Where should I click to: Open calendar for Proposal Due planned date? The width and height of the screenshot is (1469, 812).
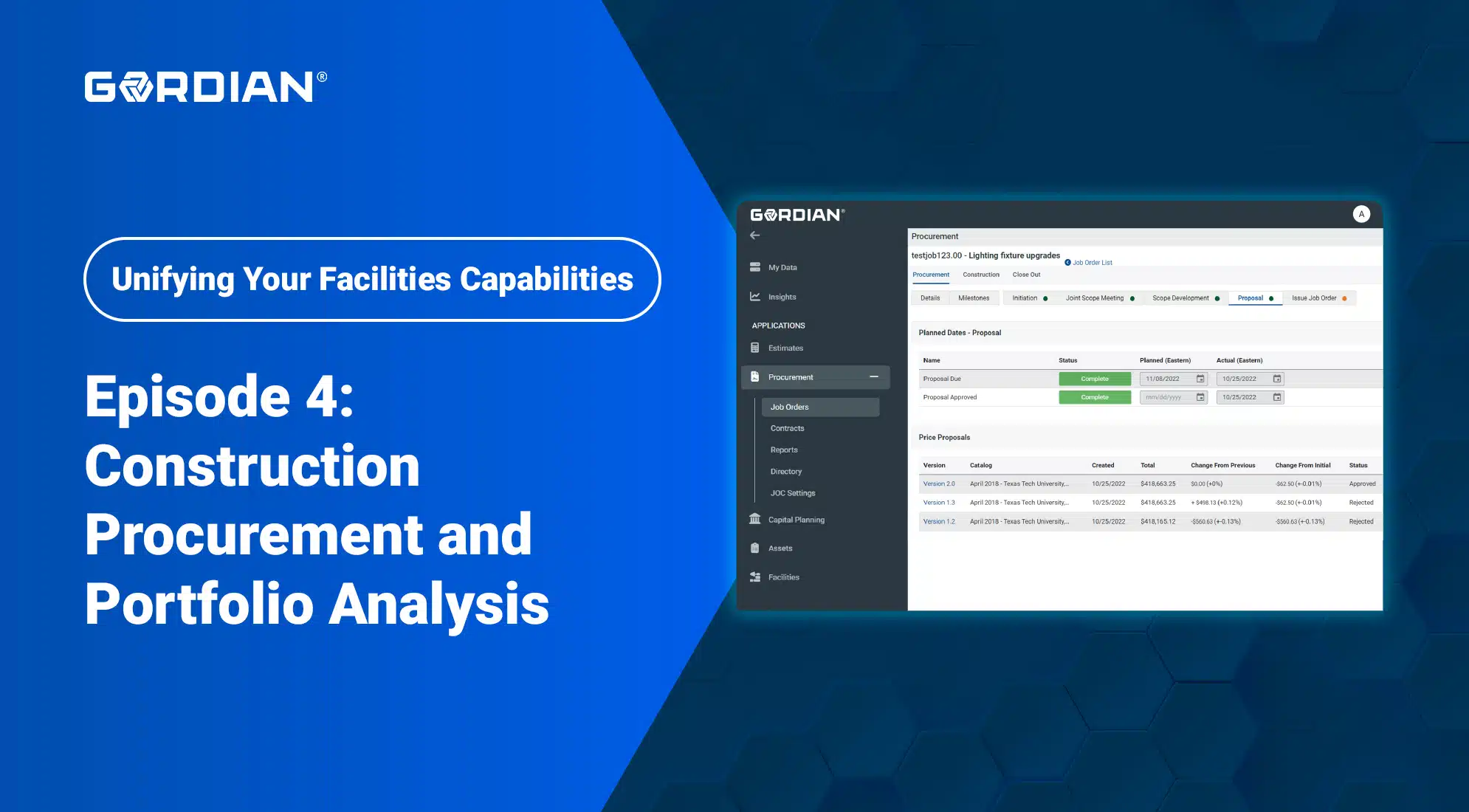click(1200, 379)
